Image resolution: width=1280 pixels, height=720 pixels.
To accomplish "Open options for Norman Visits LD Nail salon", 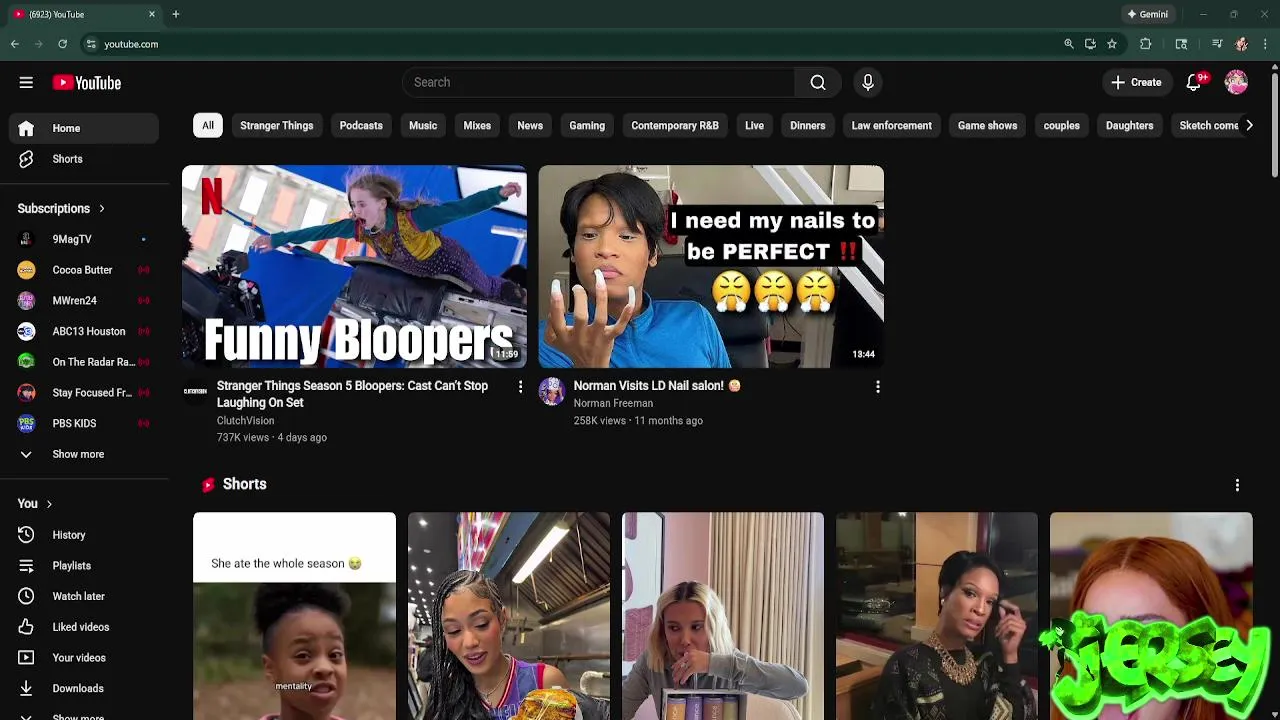I will pyautogui.click(x=877, y=387).
